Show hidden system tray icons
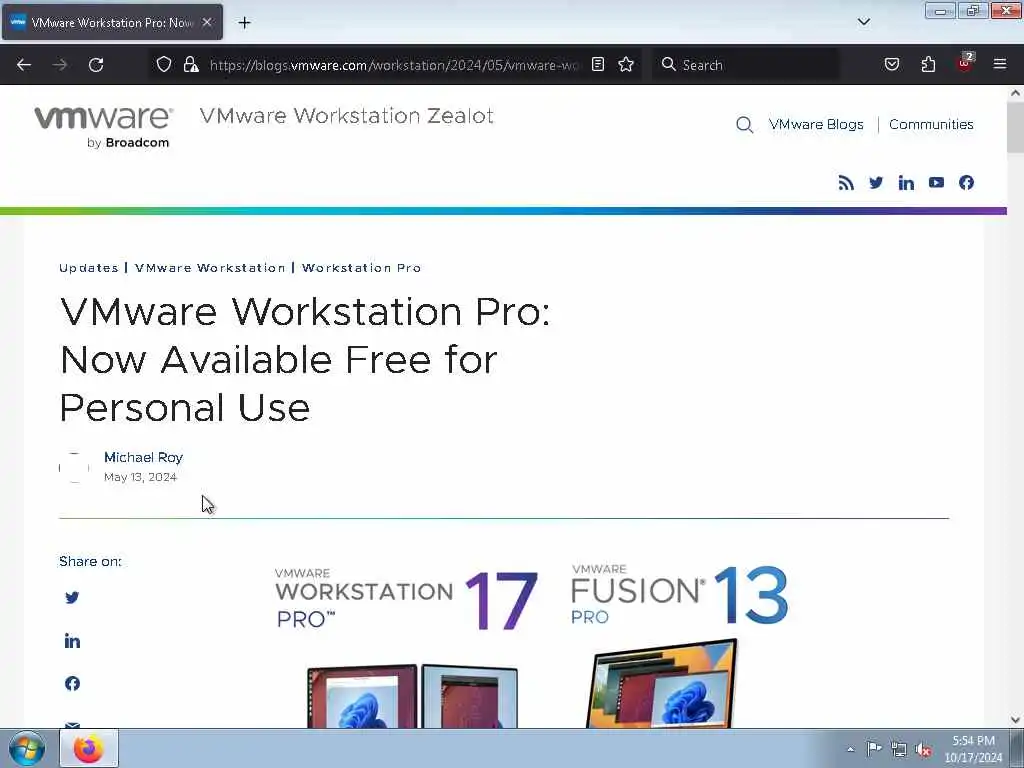The height and width of the screenshot is (768, 1024). [x=850, y=749]
